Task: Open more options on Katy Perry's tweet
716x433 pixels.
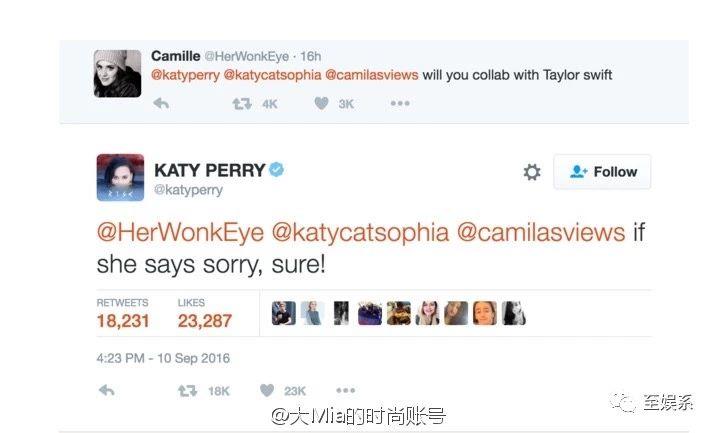Action: (x=346, y=391)
